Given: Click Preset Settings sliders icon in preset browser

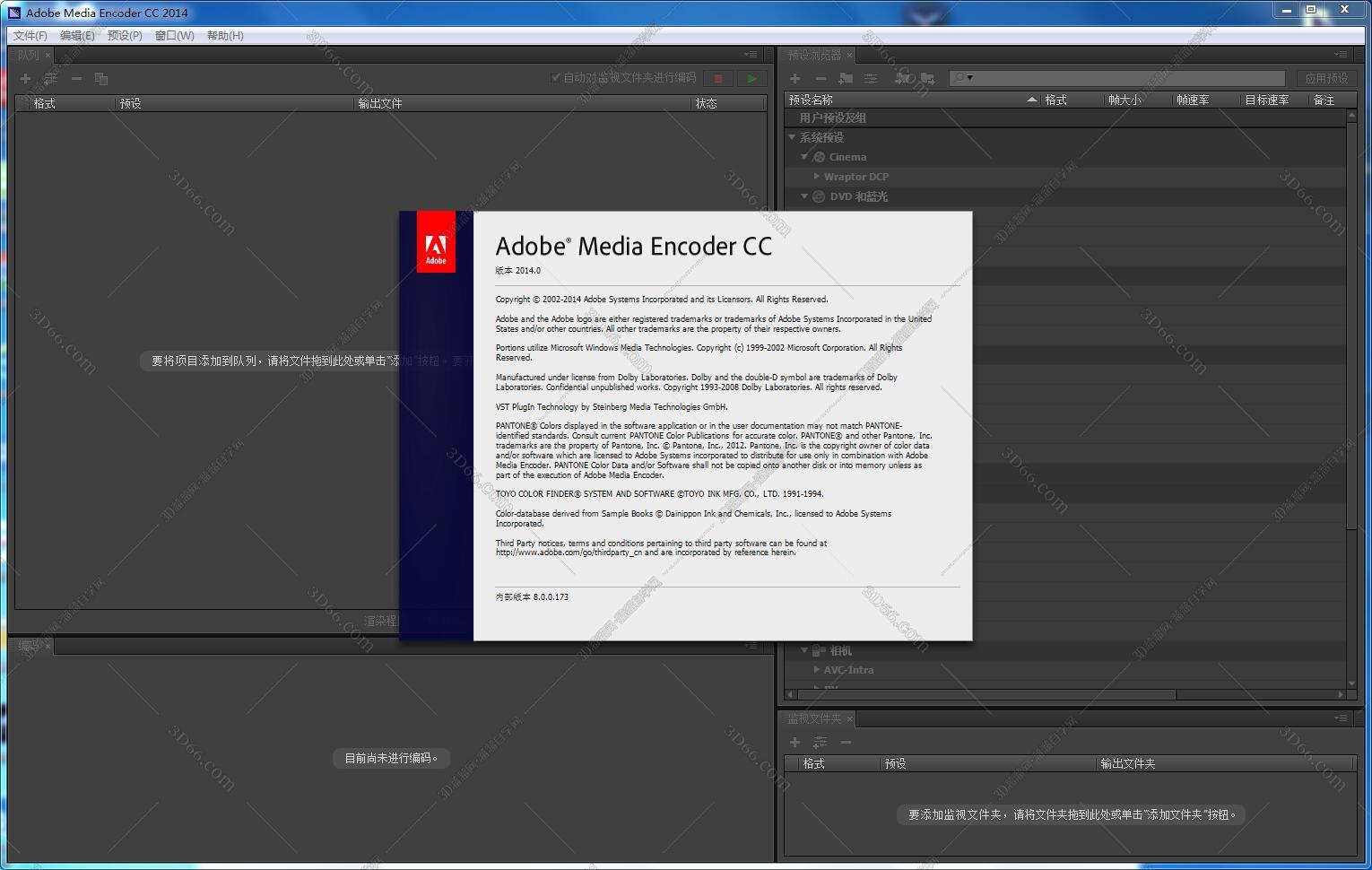Looking at the screenshot, I should click(870, 79).
